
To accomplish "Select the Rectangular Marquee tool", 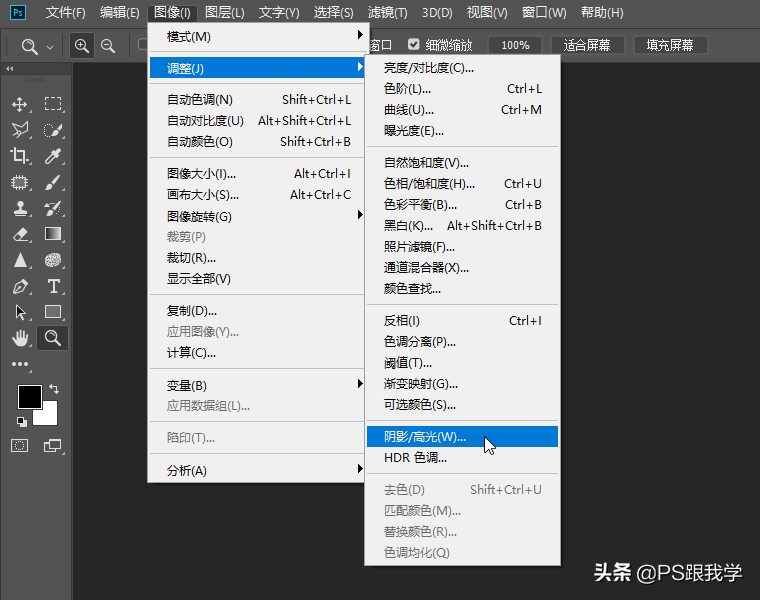I will (53, 104).
